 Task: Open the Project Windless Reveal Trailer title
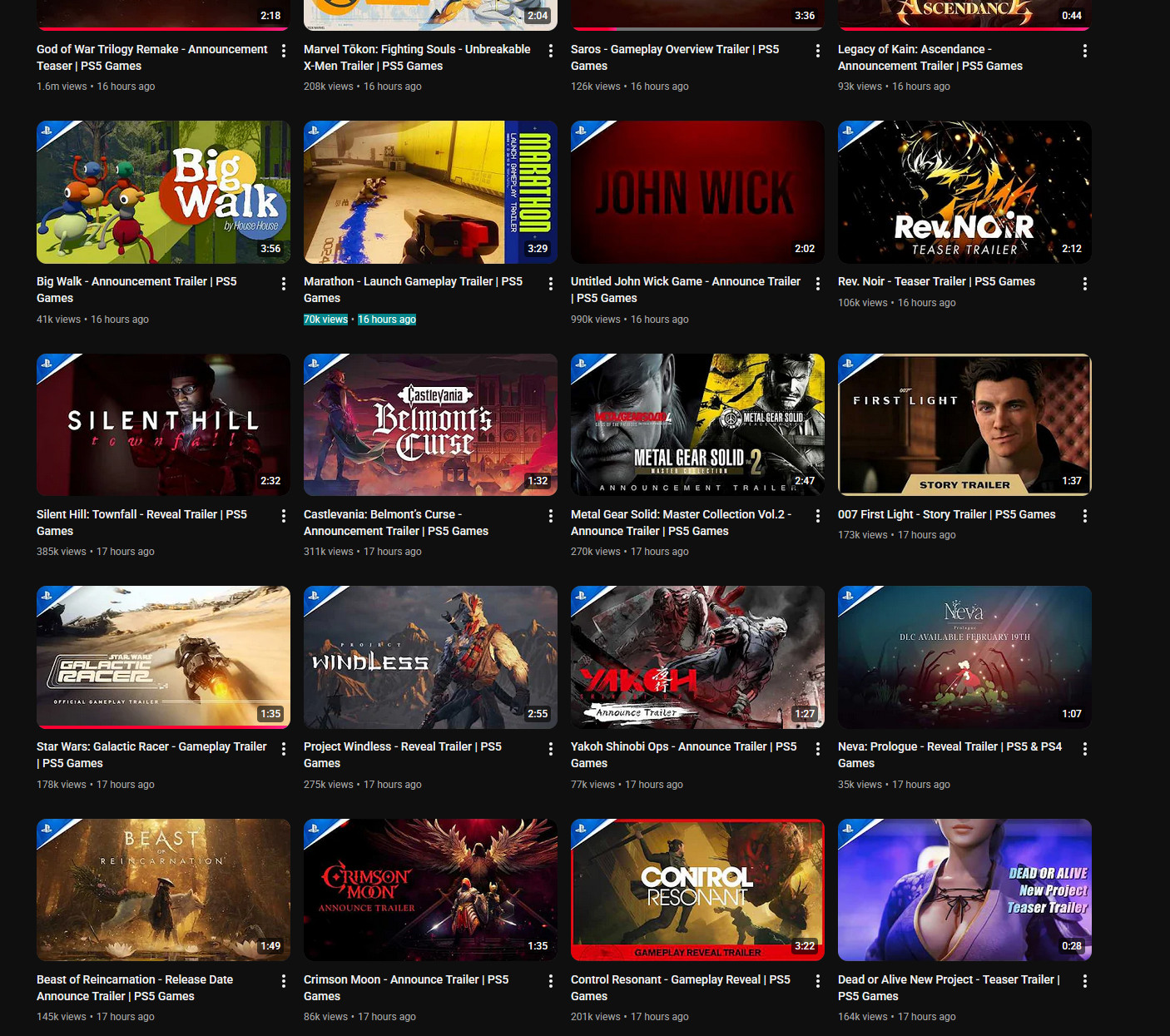coord(403,755)
